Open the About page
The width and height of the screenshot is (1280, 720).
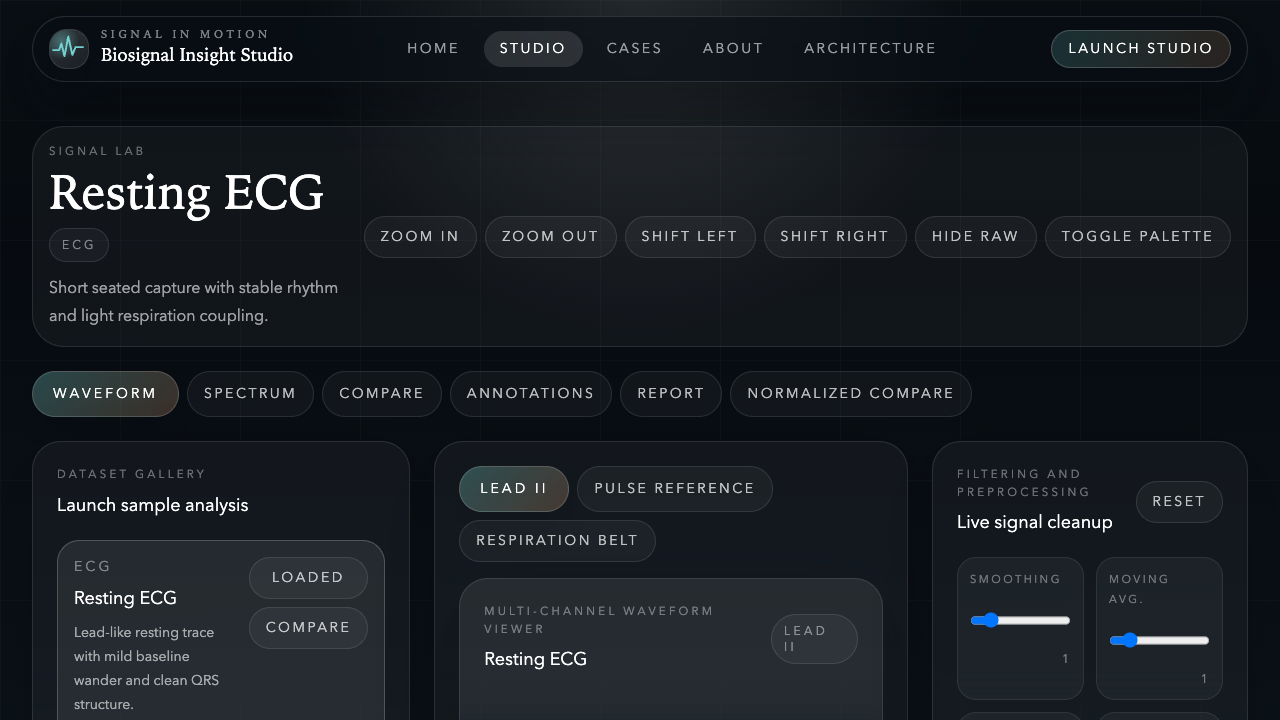click(733, 48)
